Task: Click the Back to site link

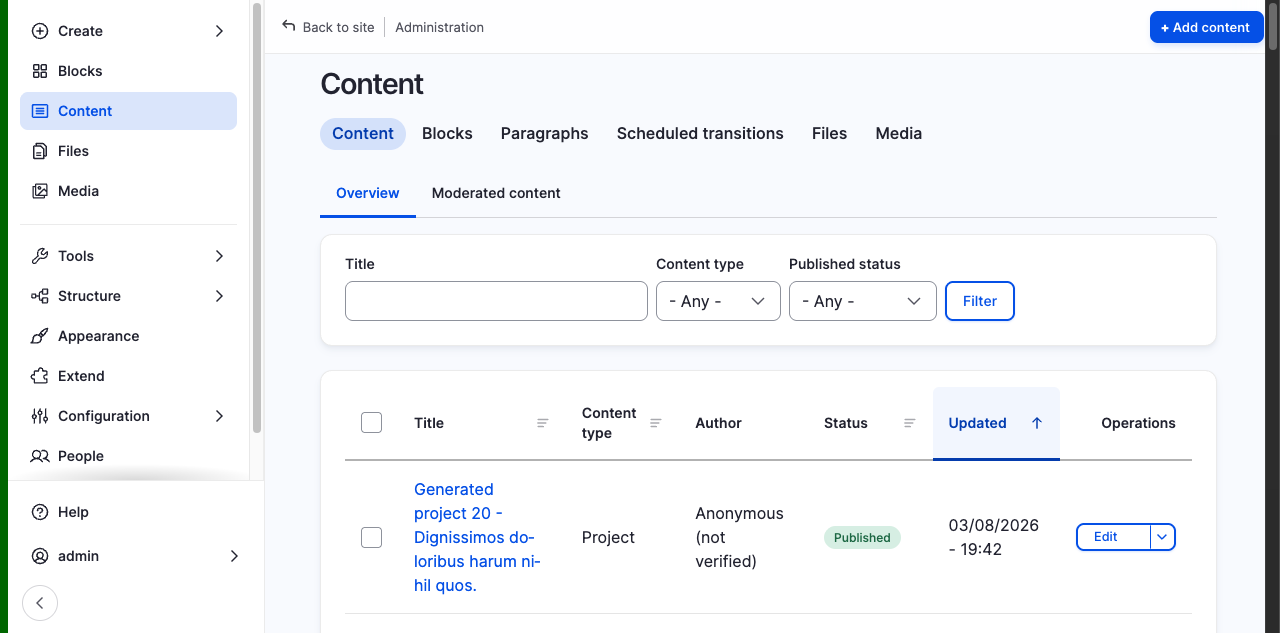Action: point(328,27)
